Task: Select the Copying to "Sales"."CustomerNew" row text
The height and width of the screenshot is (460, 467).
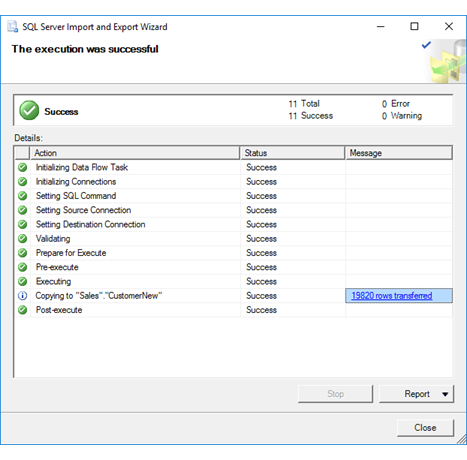Action: pos(99,296)
